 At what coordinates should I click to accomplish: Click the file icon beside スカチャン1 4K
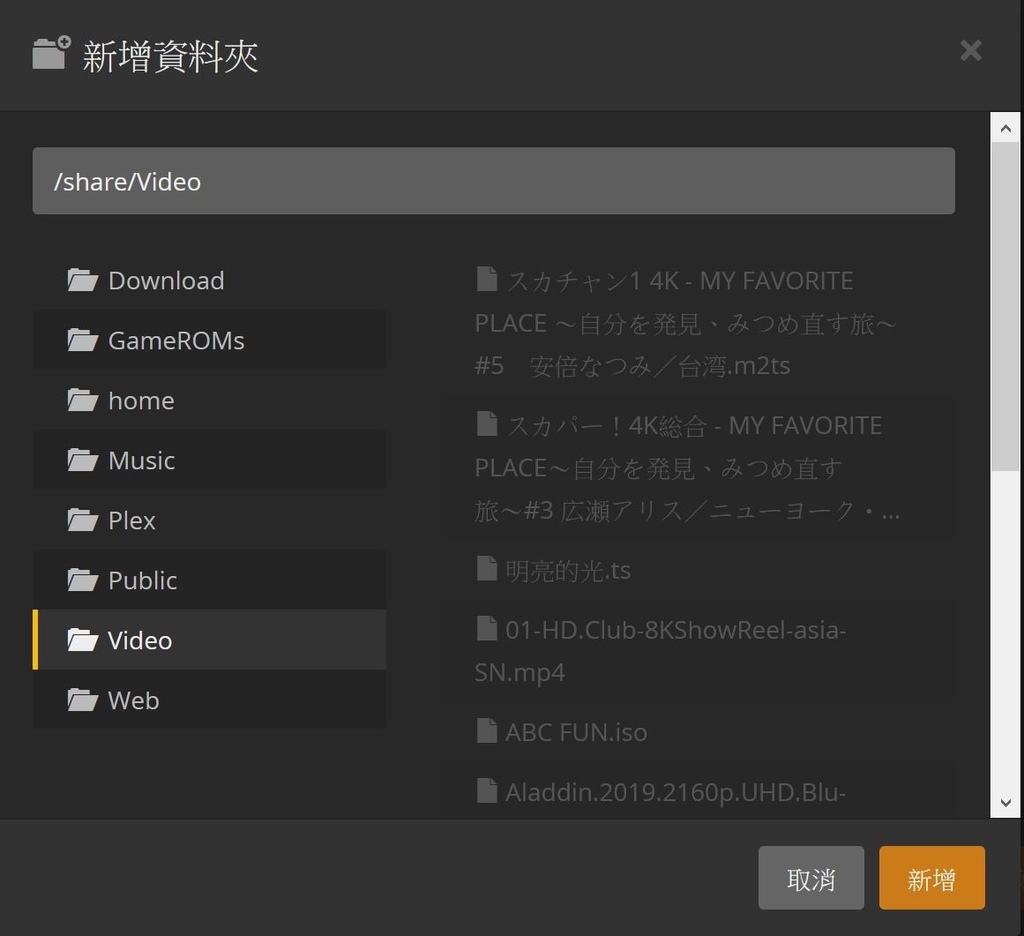[x=487, y=279]
